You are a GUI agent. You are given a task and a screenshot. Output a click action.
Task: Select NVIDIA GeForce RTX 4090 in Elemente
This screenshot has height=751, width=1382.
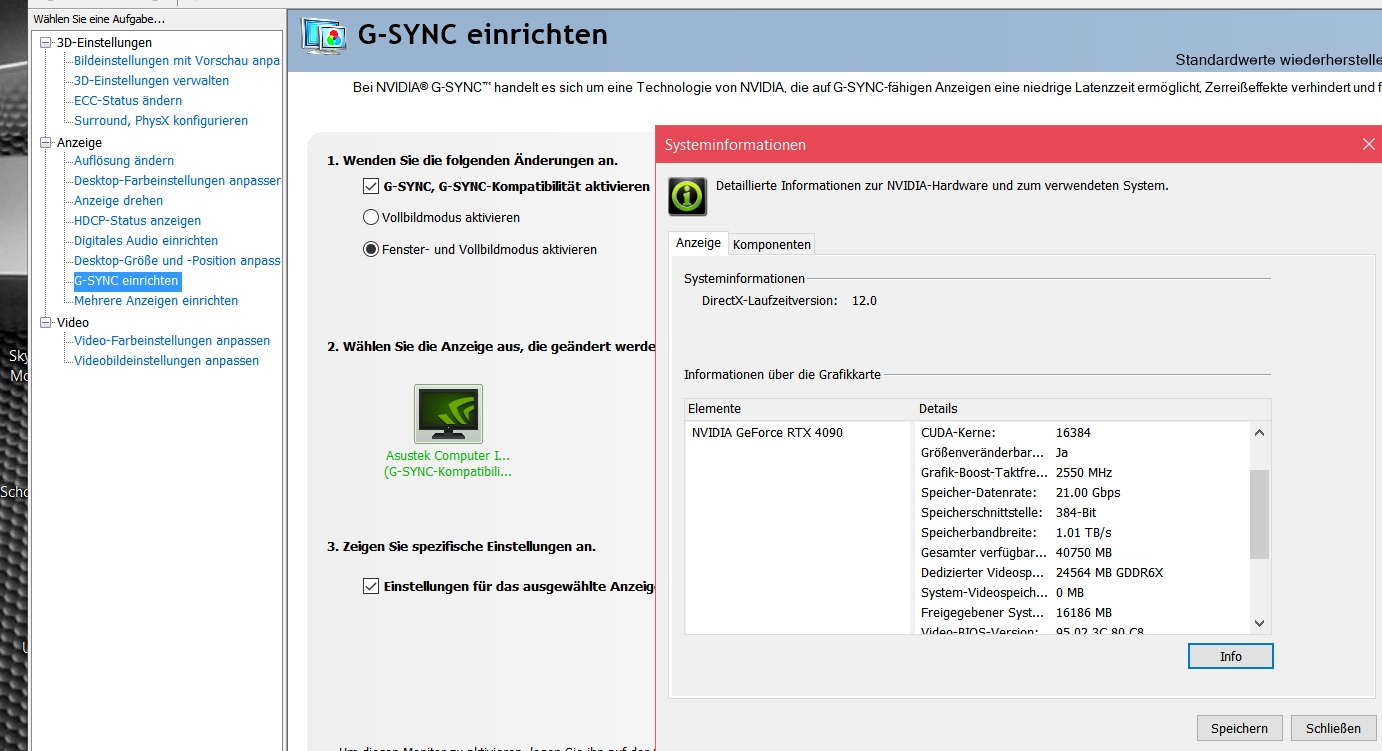pyautogui.click(x=767, y=433)
